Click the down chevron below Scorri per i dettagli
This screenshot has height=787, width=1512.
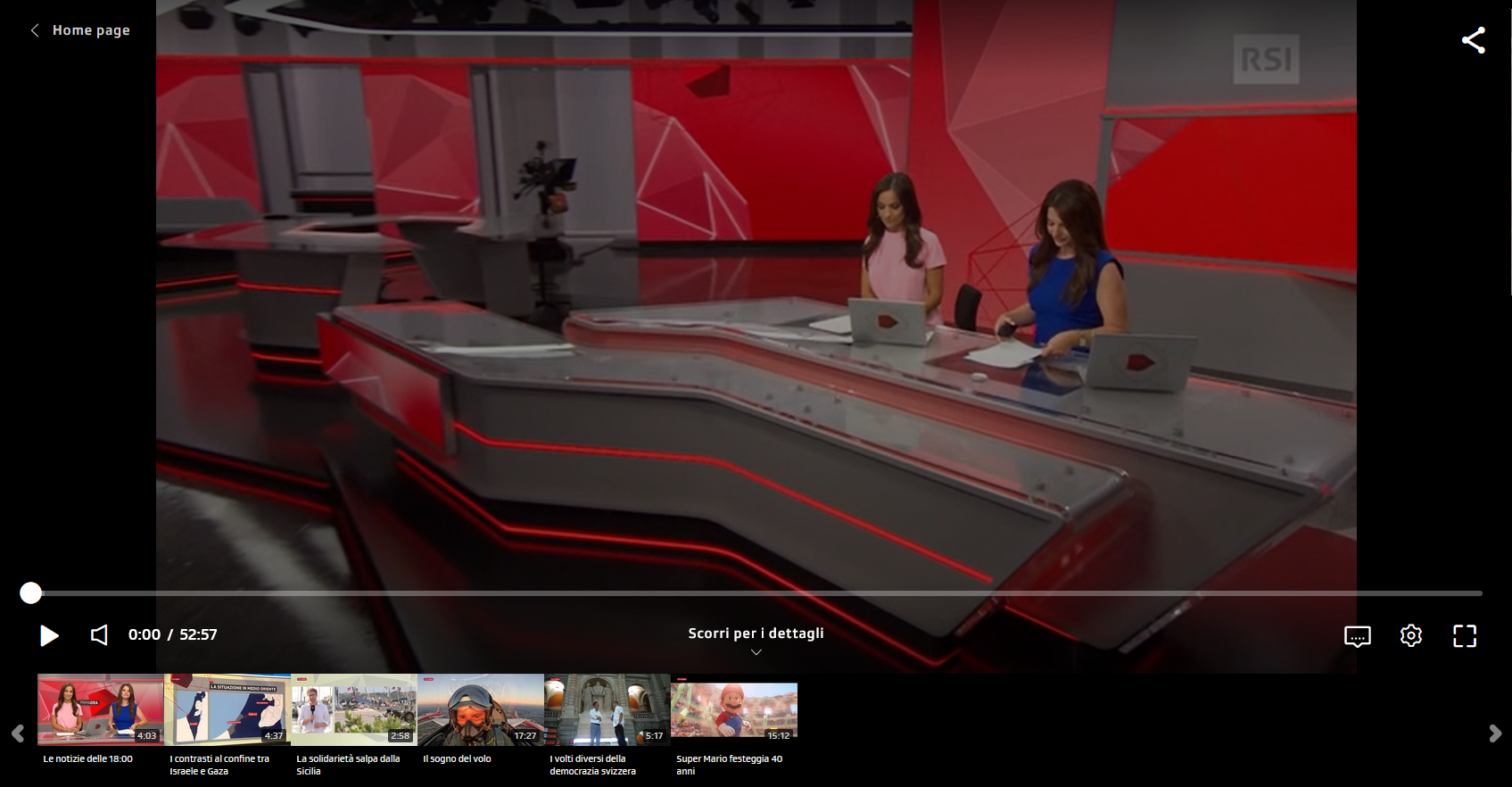point(756,652)
